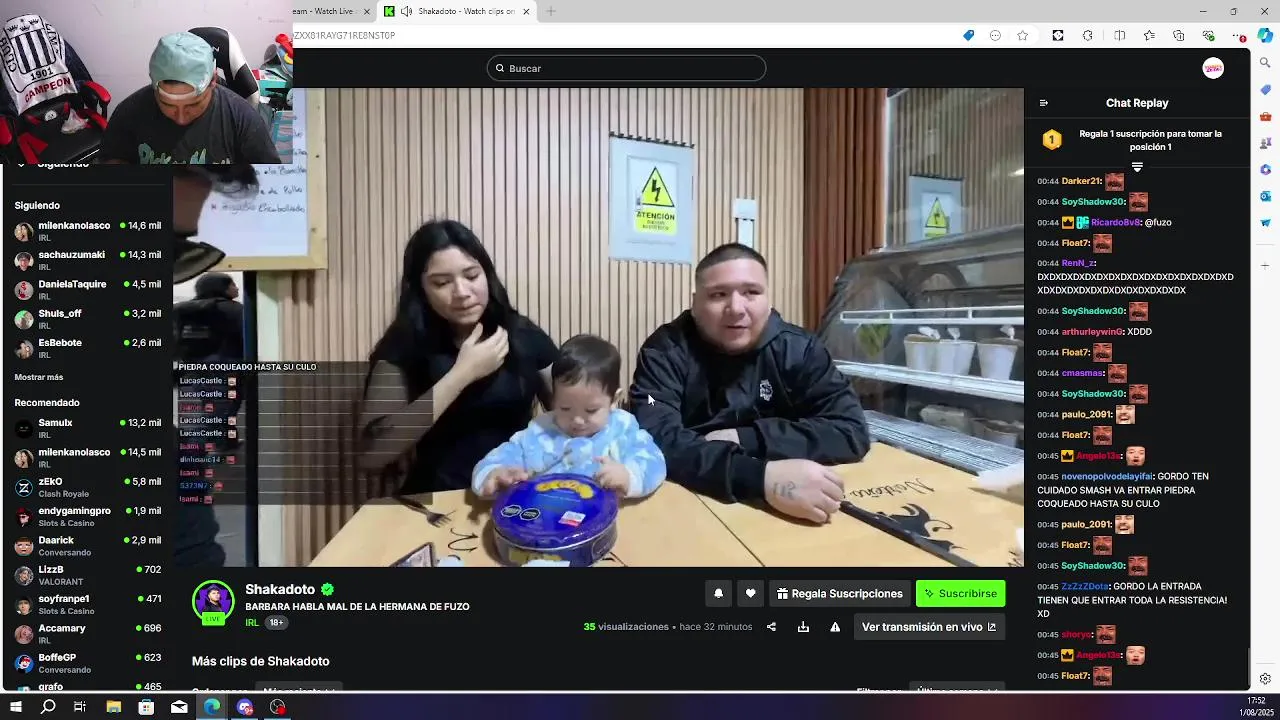
Task: Click the green Suscribirse button
Action: (x=960, y=594)
